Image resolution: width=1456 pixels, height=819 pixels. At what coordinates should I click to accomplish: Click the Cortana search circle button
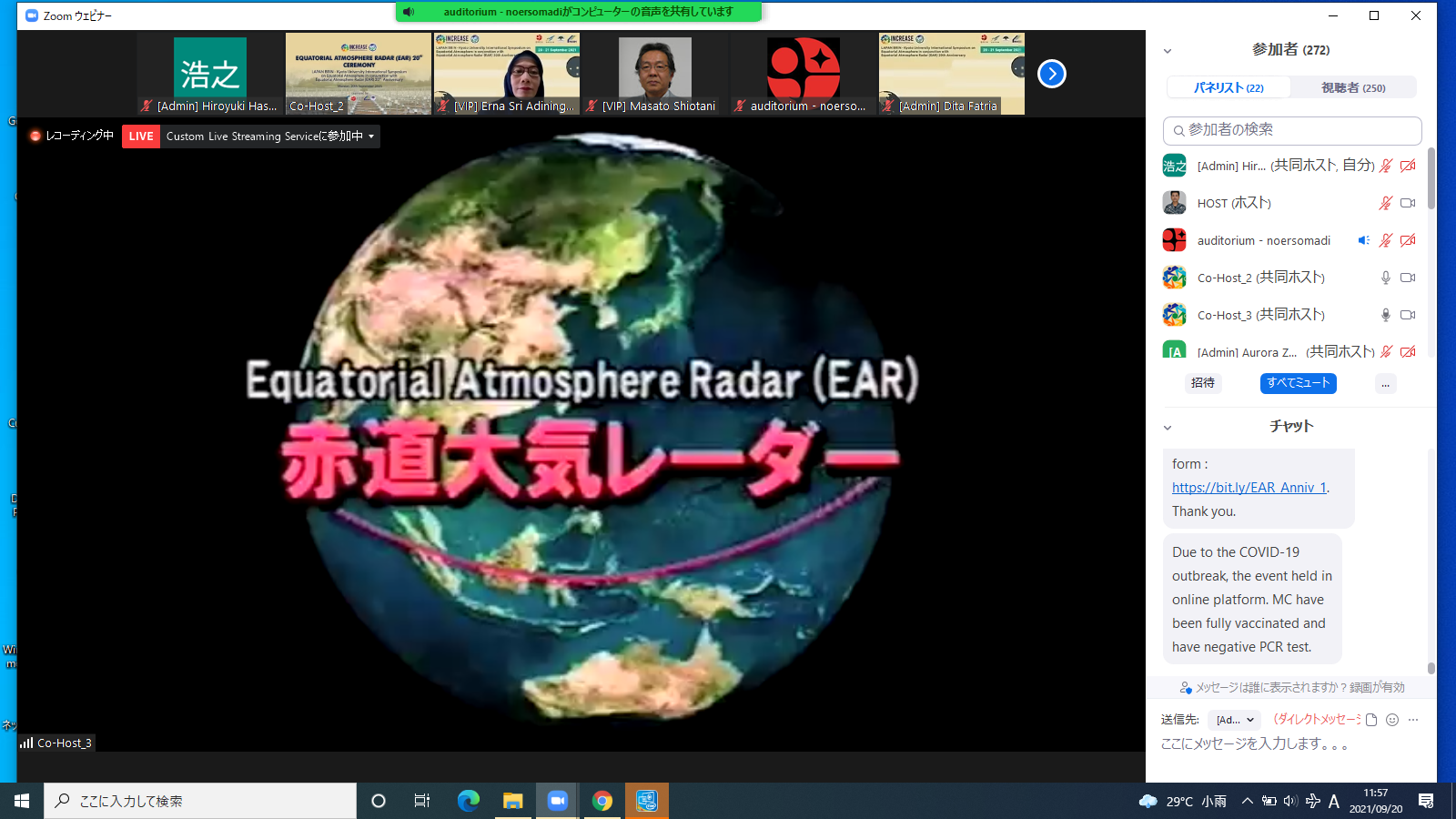point(379,801)
